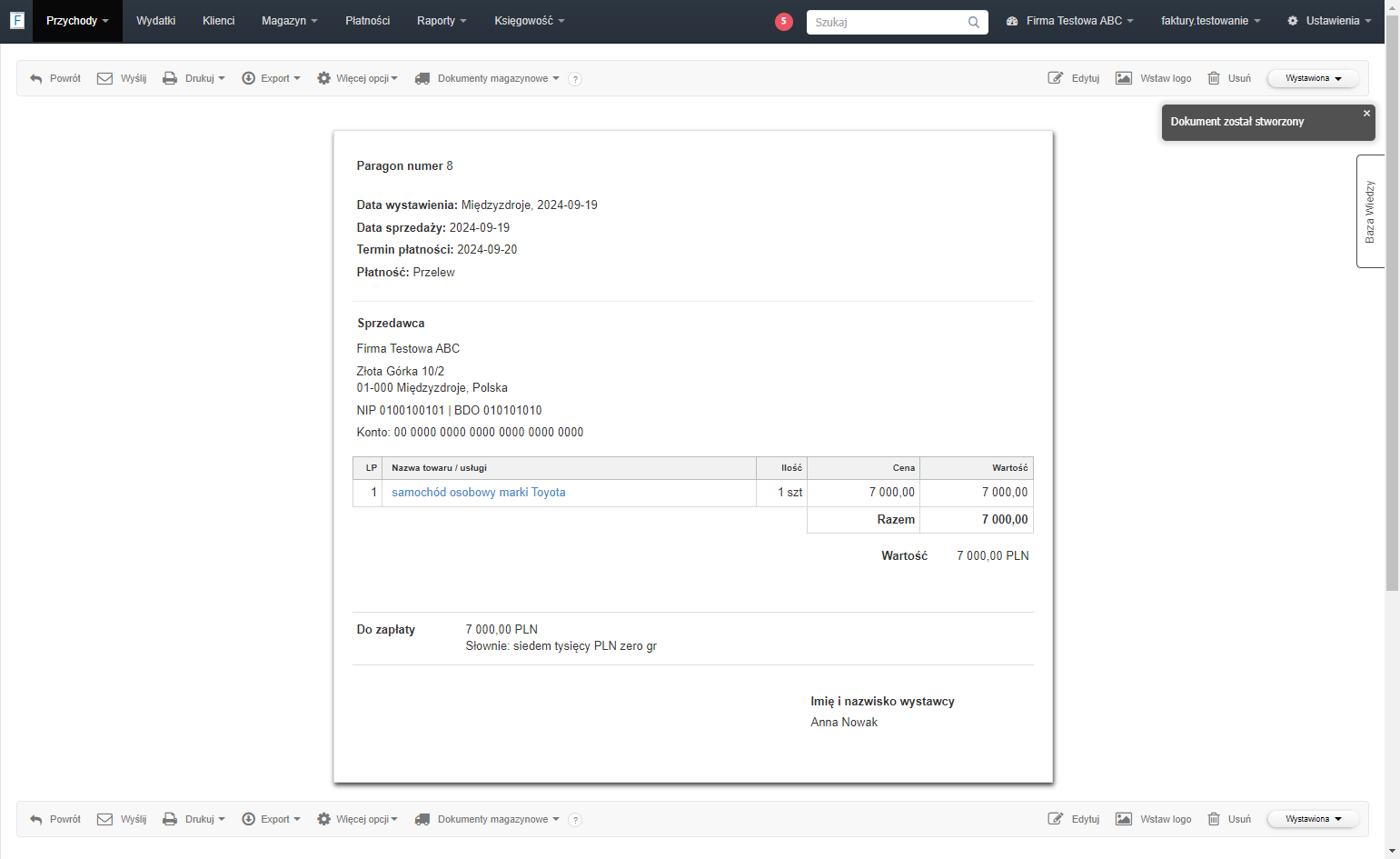Open the Firma Testowa ABC company menu
The width and height of the screenshot is (1400, 859).
[x=1069, y=21]
